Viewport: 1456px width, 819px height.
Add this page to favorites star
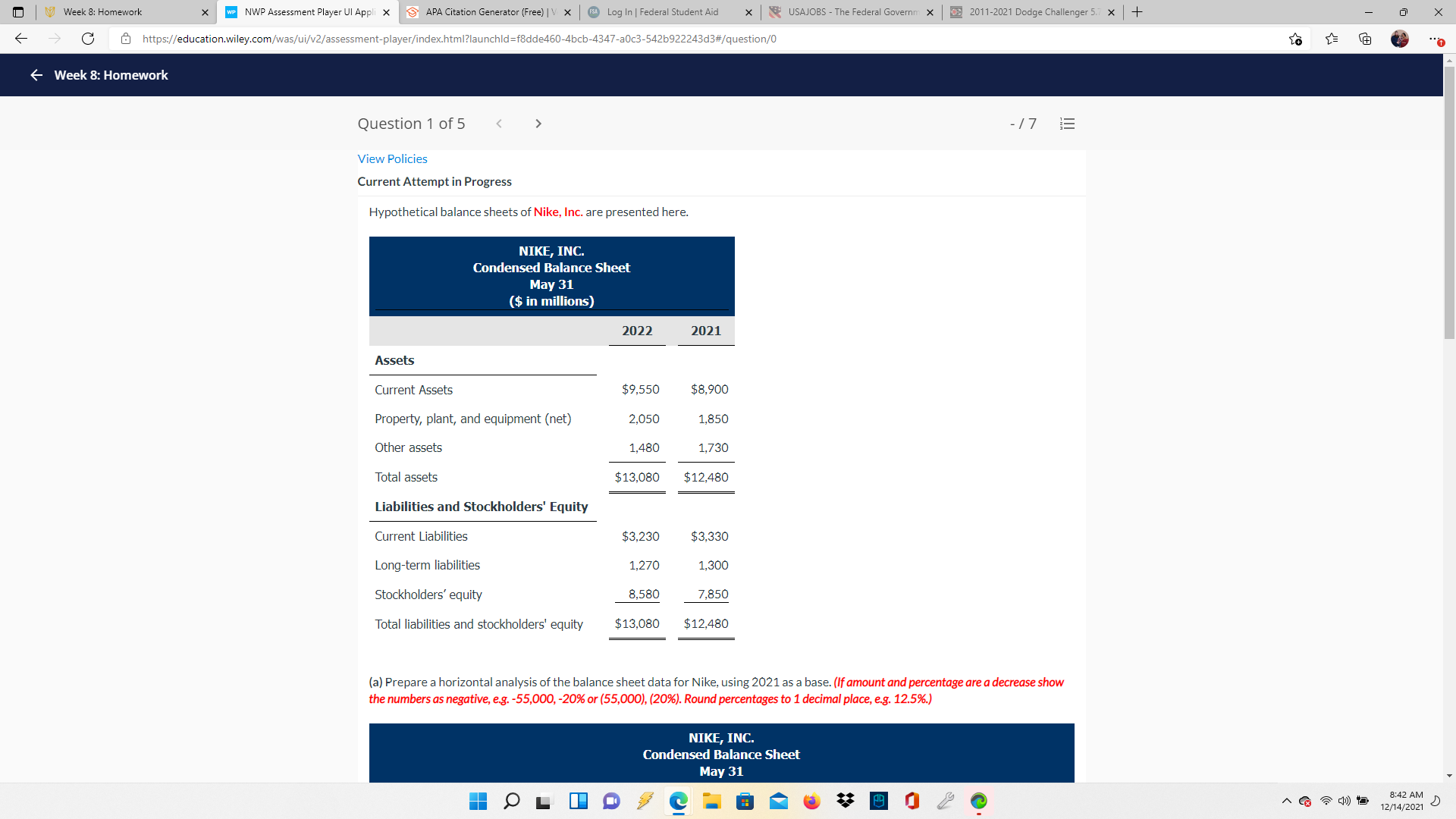(x=1295, y=39)
